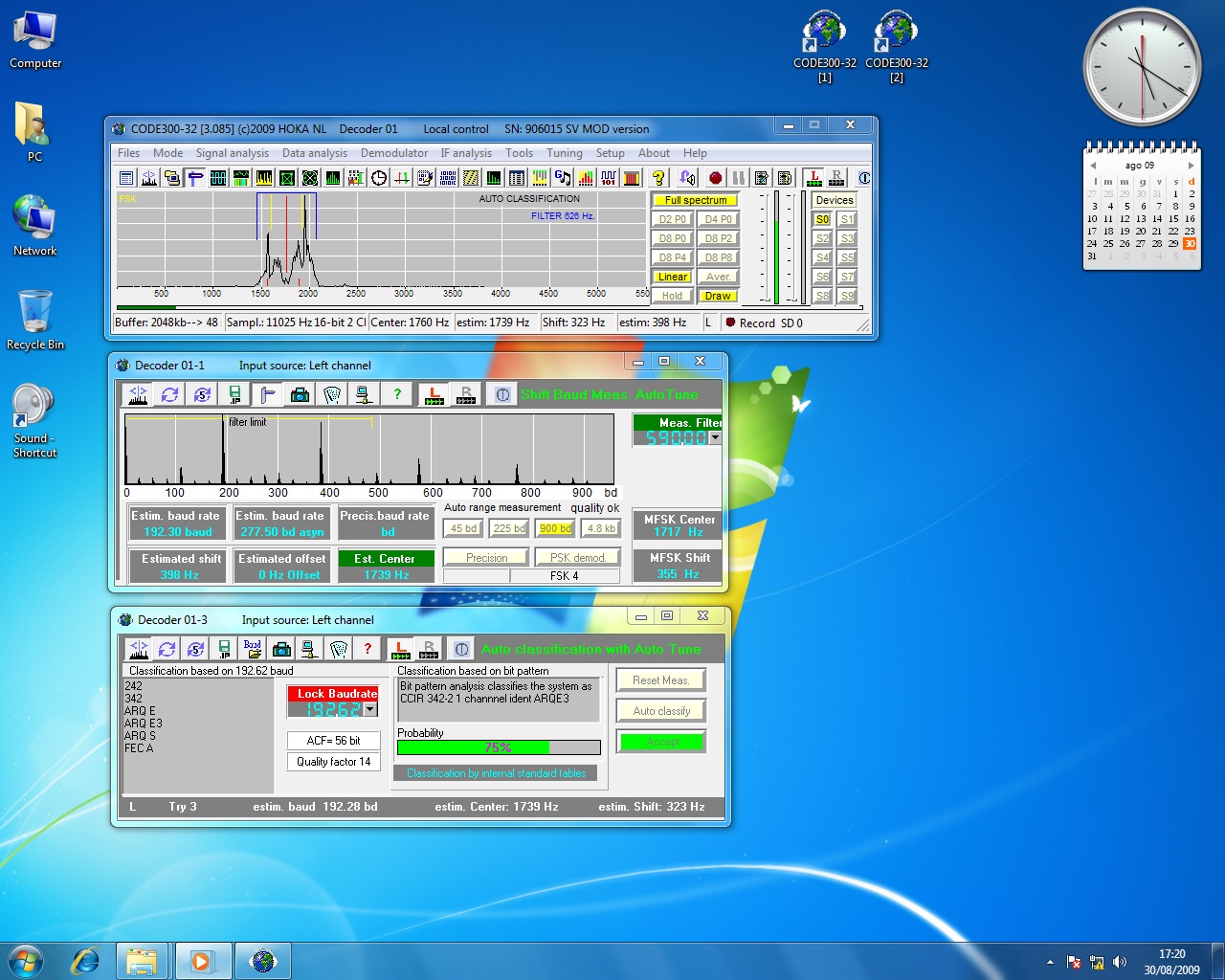
Task: Open Internet Explorer from the taskbar
Action: tap(86, 961)
